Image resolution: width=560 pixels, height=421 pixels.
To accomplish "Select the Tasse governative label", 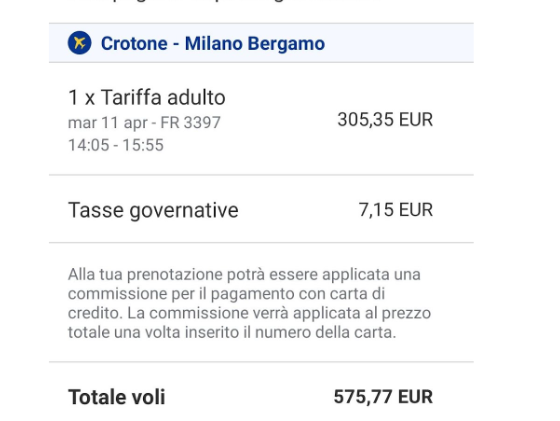I will pyautogui.click(x=153, y=210).
